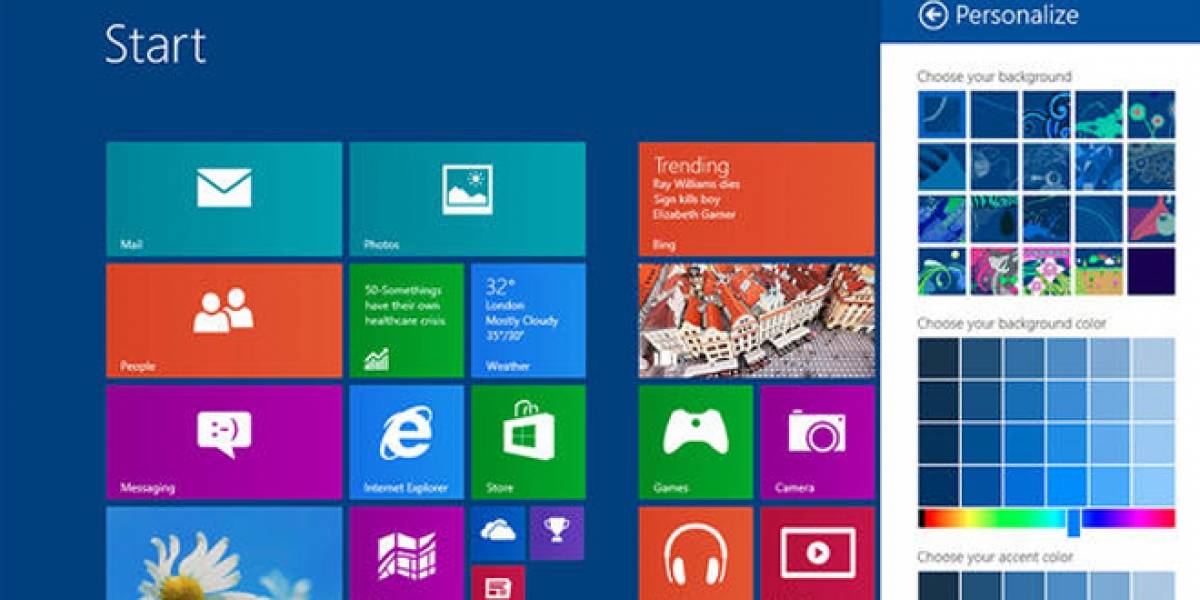
Task: Open the Photos tile
Action: 467,199
